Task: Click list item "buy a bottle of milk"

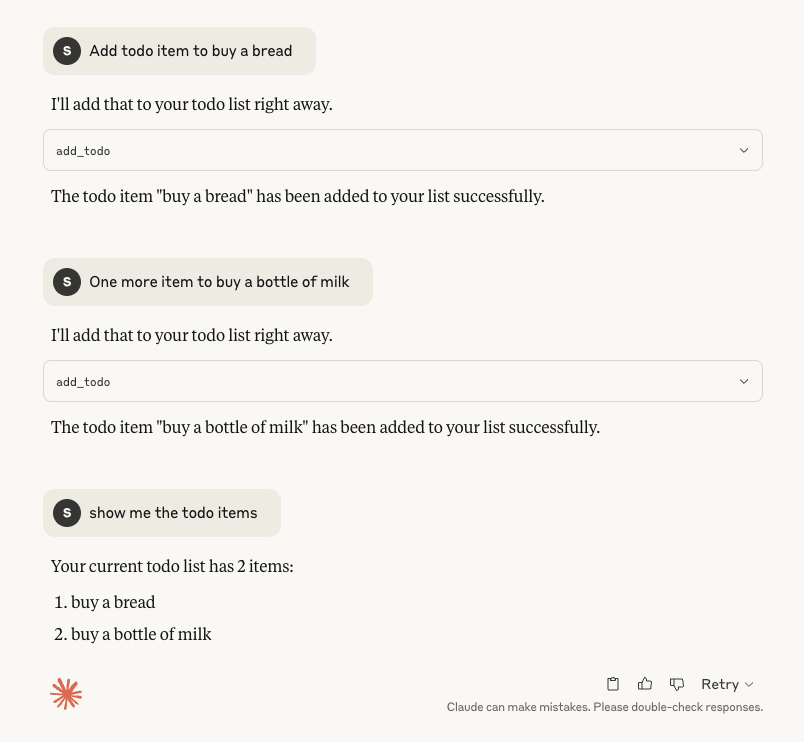Action: coord(141,634)
